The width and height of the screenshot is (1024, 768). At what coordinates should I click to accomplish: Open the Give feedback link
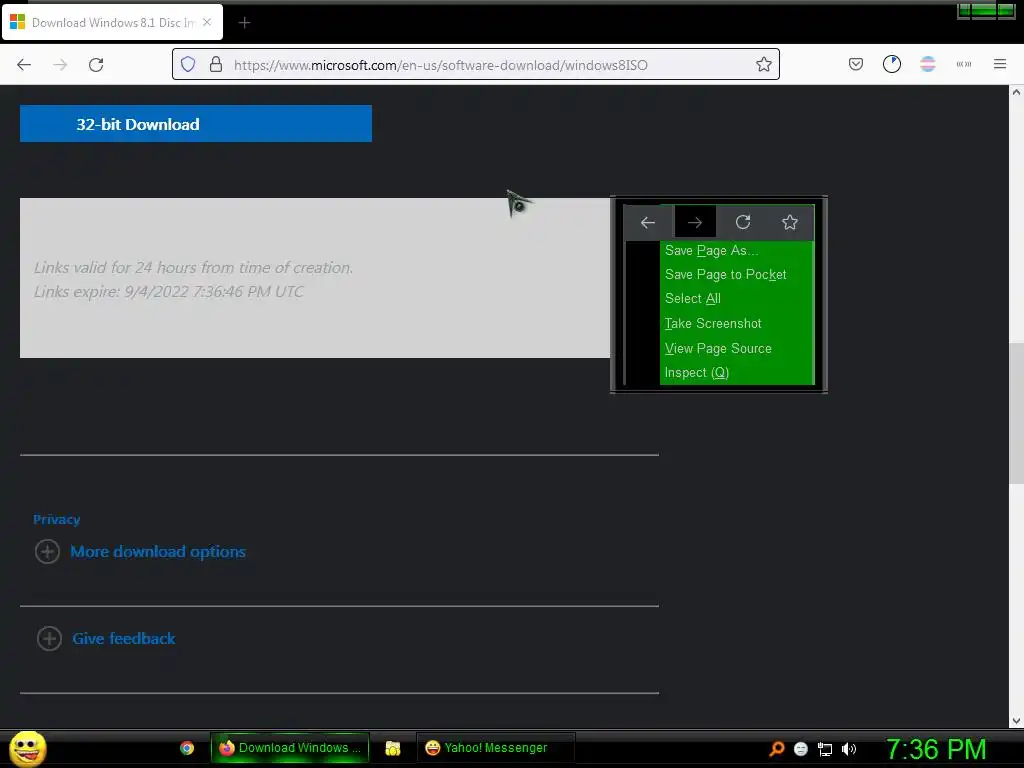123,639
